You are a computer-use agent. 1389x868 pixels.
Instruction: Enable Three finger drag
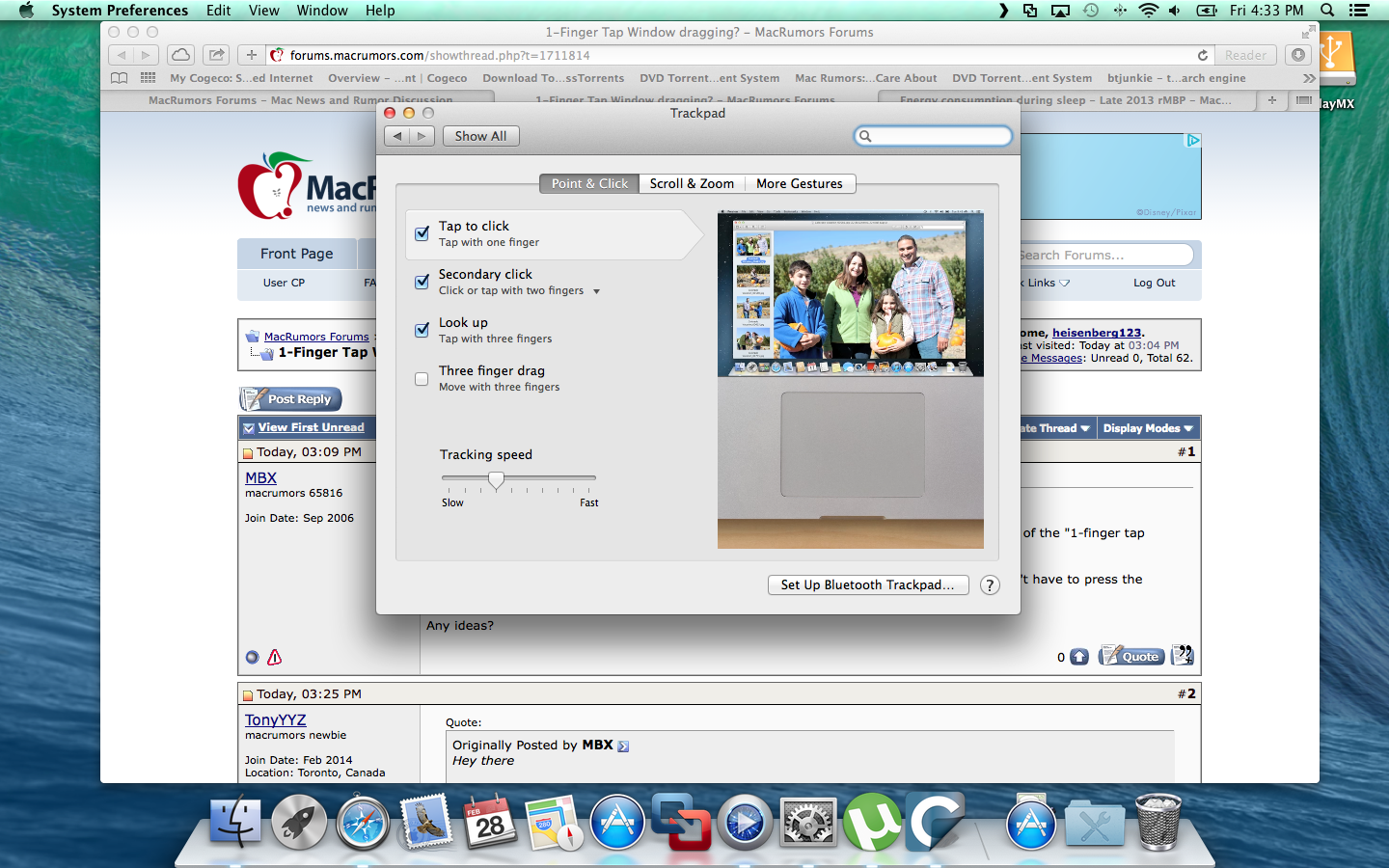(x=422, y=379)
